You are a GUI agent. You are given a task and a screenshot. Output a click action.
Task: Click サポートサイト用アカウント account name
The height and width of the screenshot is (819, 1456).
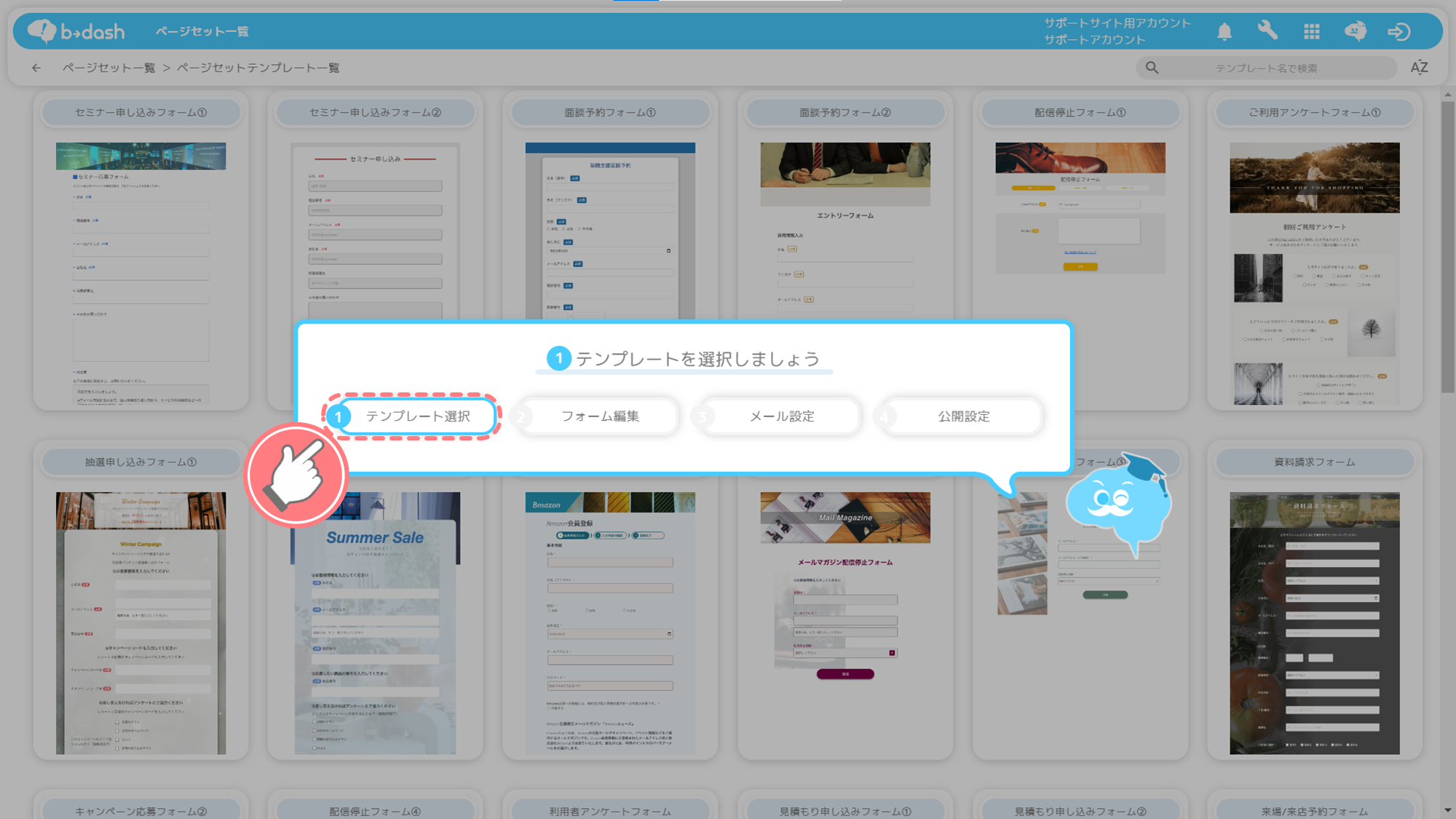point(1117,23)
